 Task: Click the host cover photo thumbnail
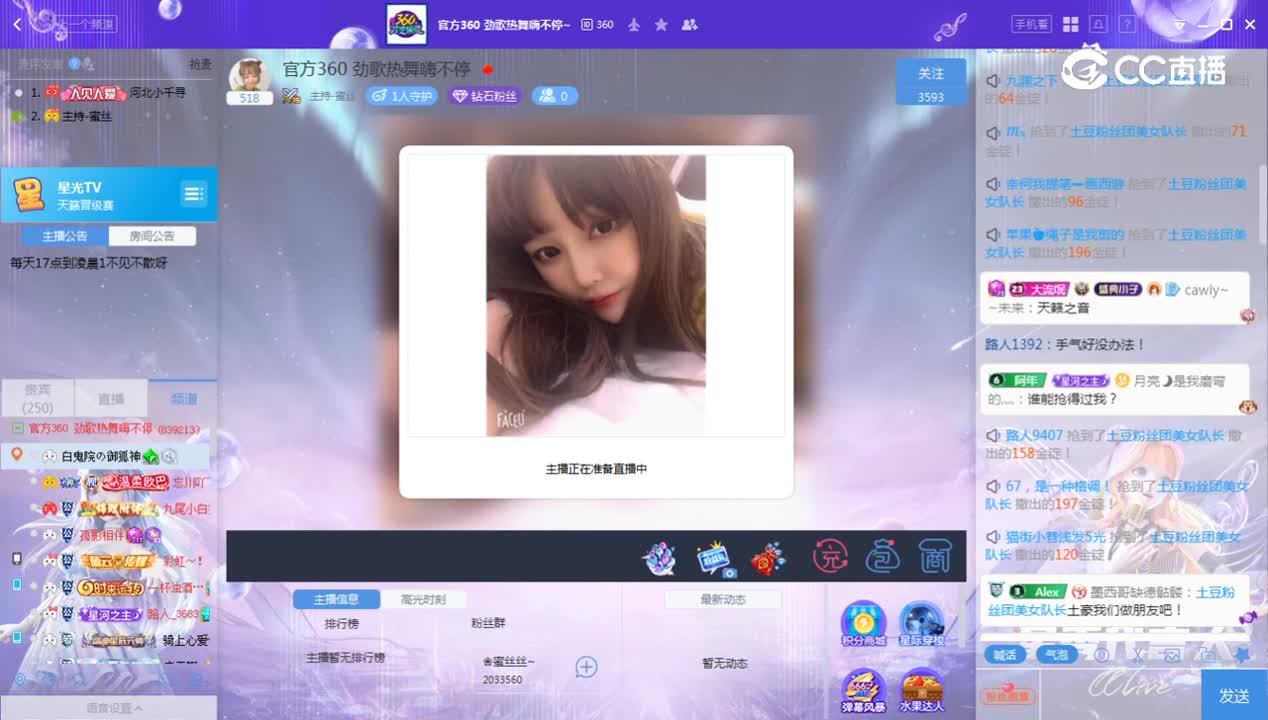pyautogui.click(x=596, y=295)
